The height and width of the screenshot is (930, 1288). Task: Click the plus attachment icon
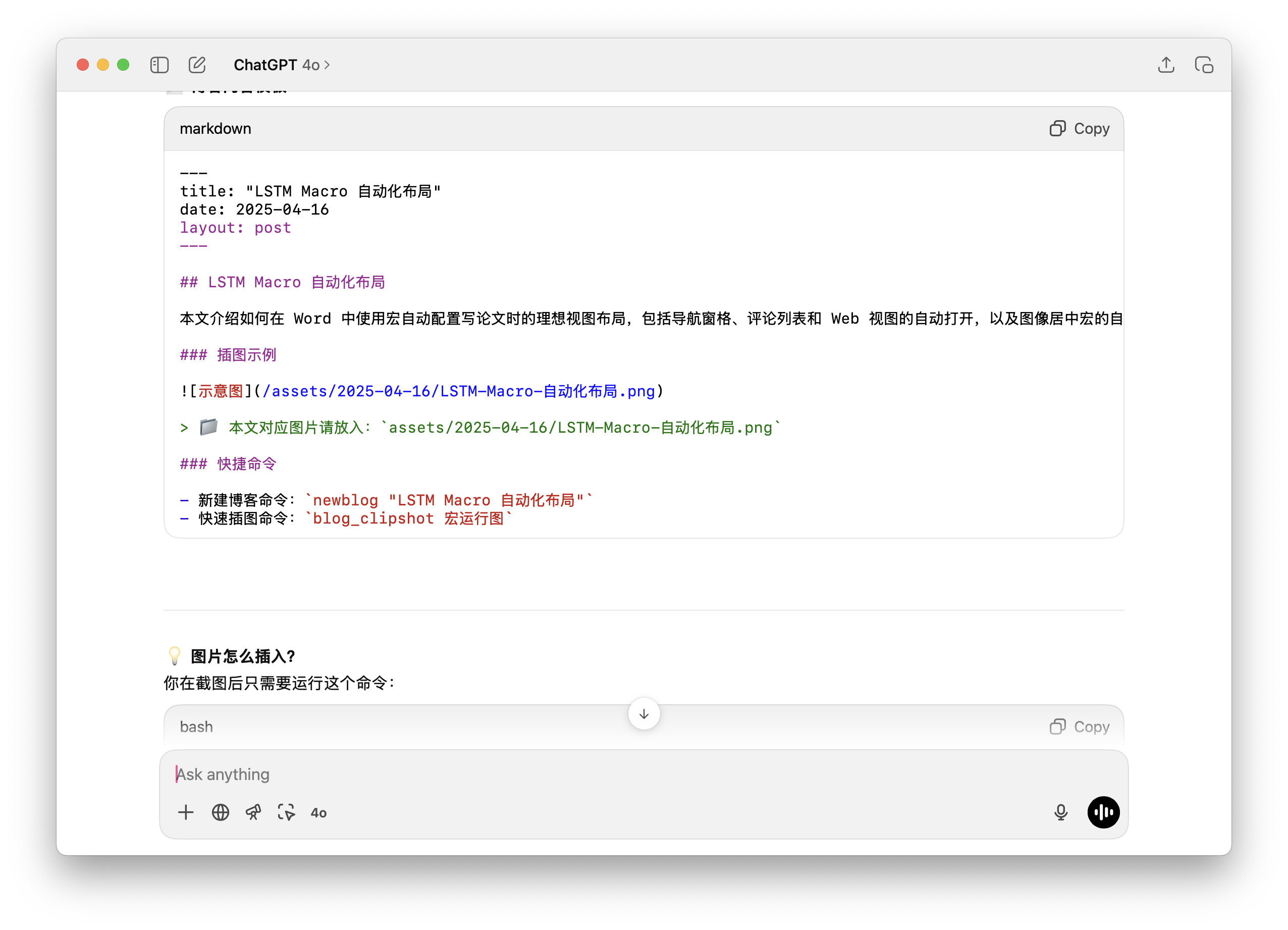pyautogui.click(x=186, y=812)
